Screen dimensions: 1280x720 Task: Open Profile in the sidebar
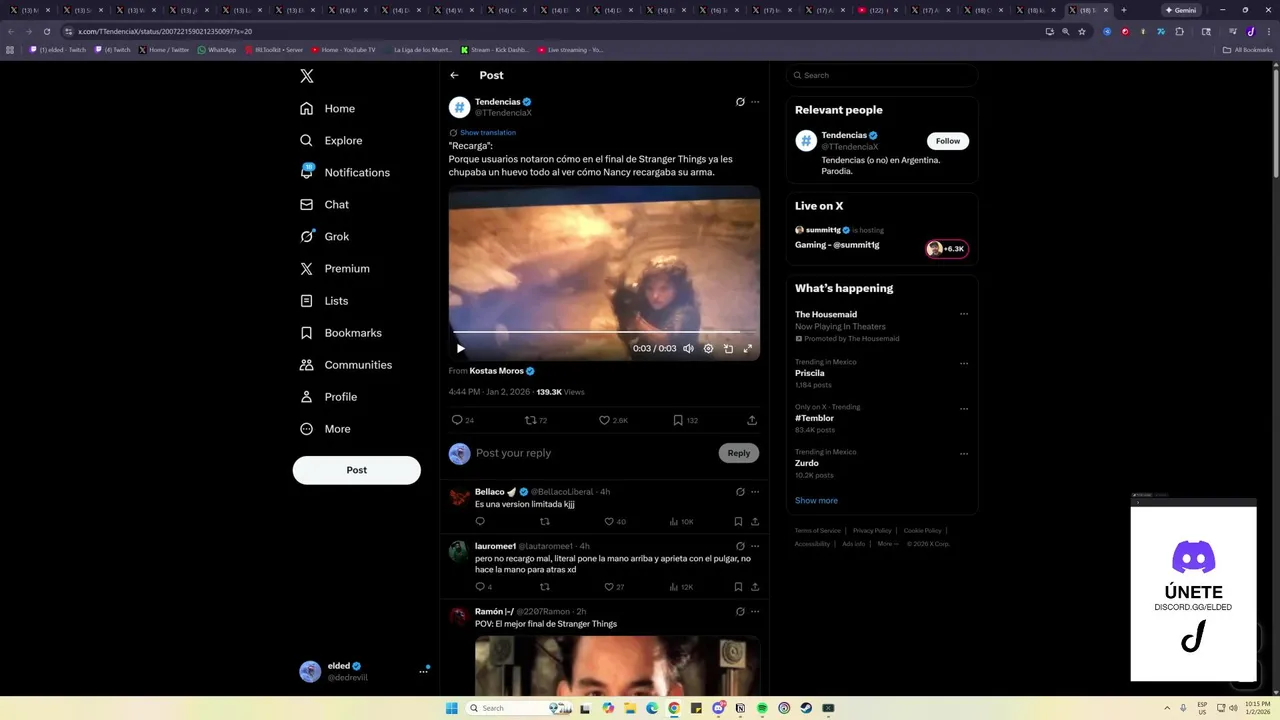329,396
